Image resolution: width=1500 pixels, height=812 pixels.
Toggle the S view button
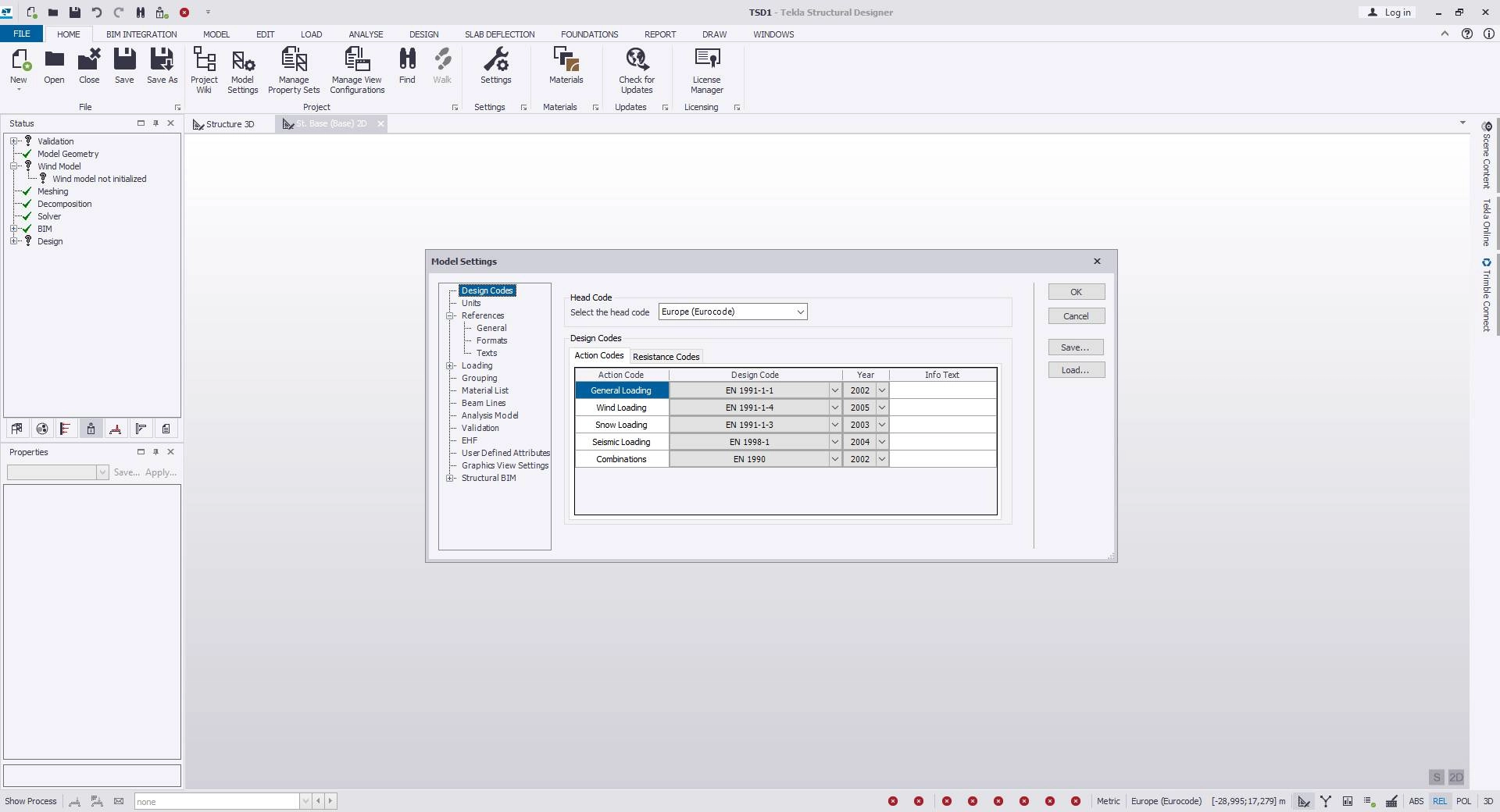1437,778
